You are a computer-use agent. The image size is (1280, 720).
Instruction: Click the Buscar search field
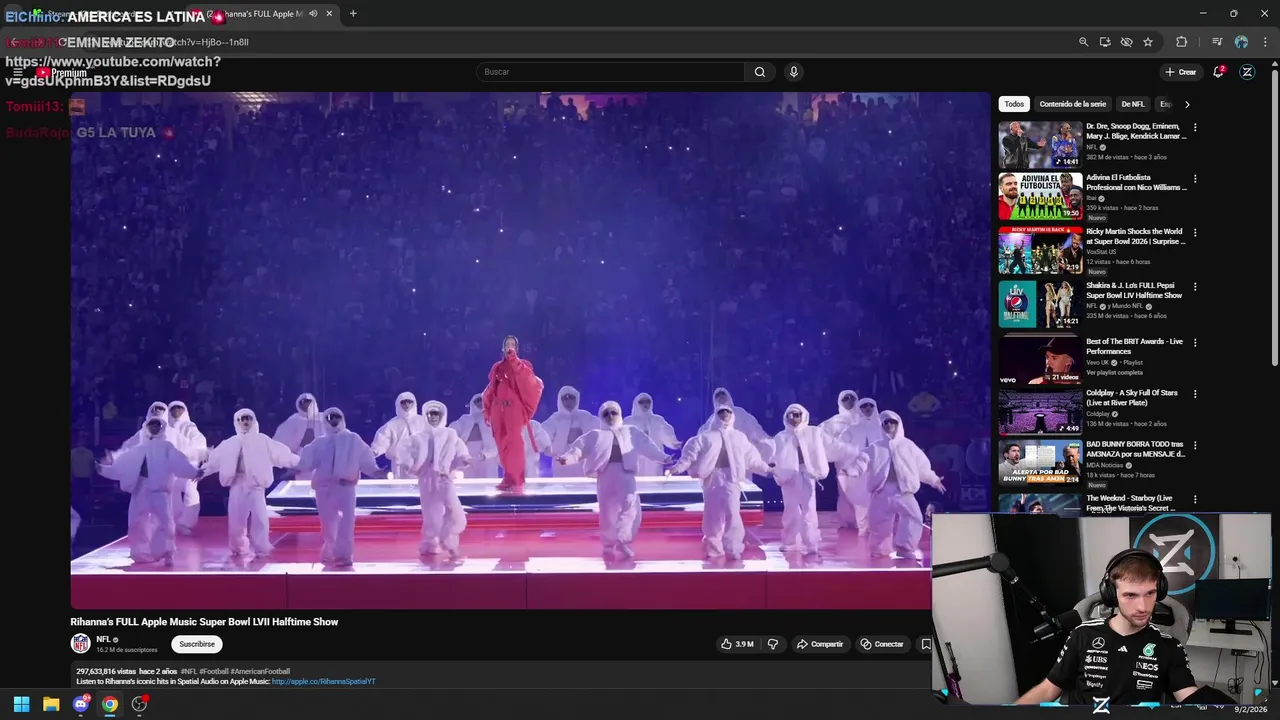610,72
